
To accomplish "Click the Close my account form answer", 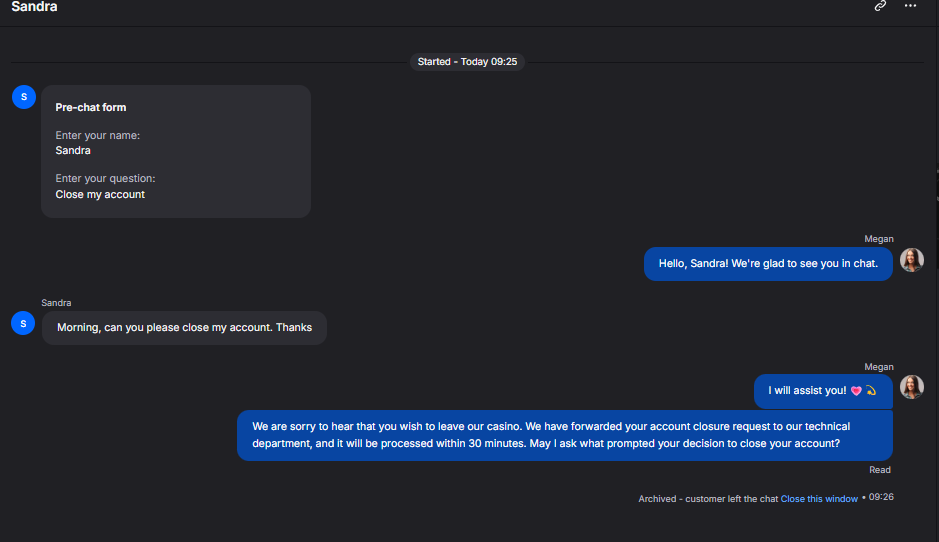I will click(100, 195).
